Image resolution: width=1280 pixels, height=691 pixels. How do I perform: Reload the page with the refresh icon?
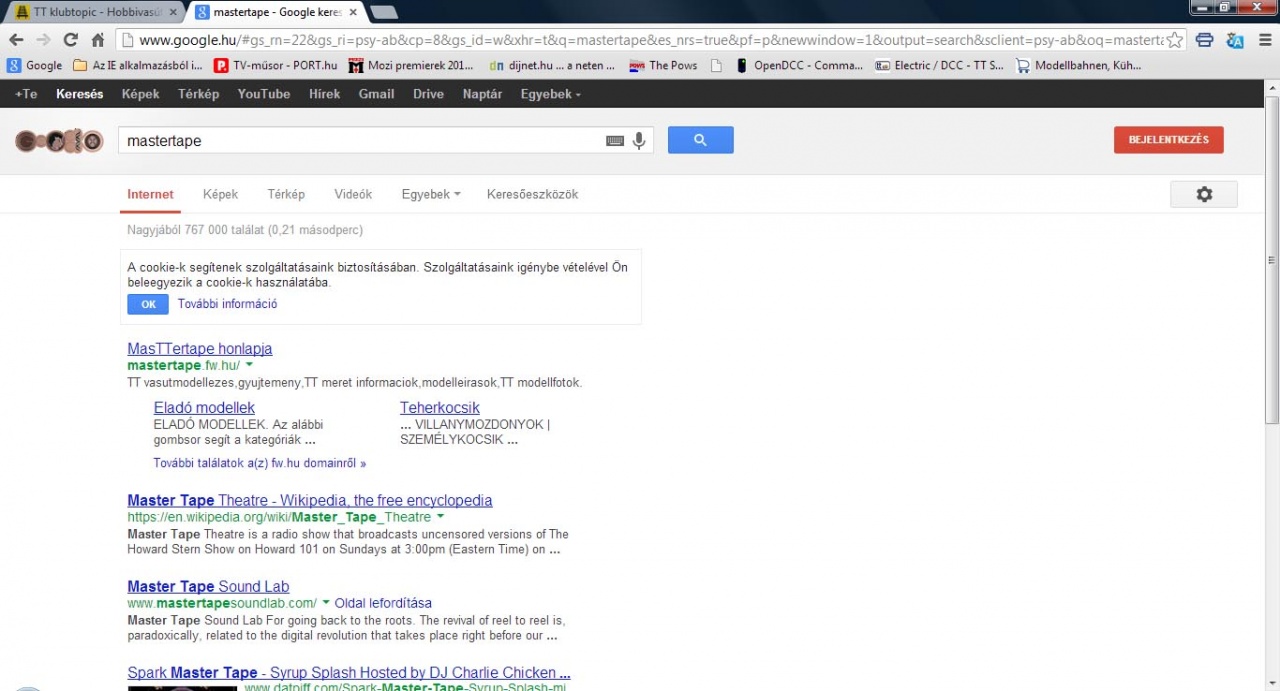pyautogui.click(x=70, y=40)
